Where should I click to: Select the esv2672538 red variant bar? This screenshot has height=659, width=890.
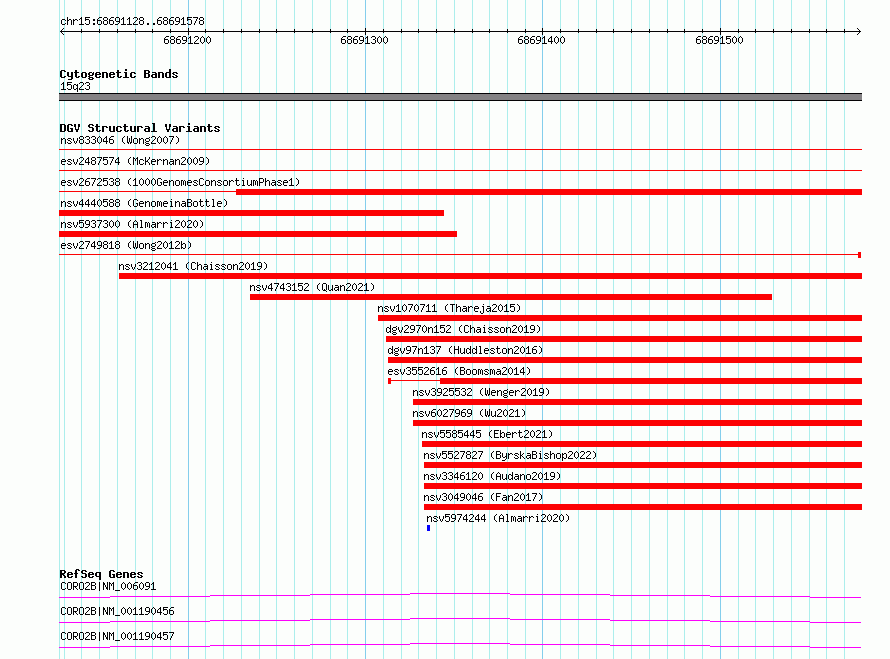point(549,192)
